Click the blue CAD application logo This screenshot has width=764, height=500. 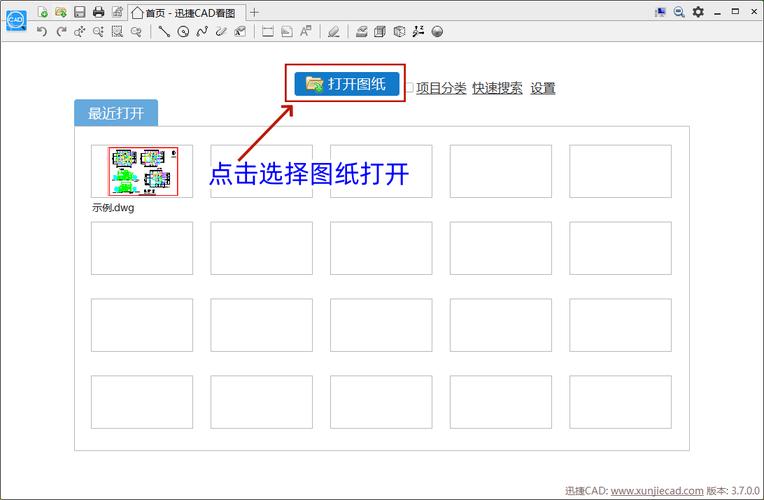pos(16,20)
